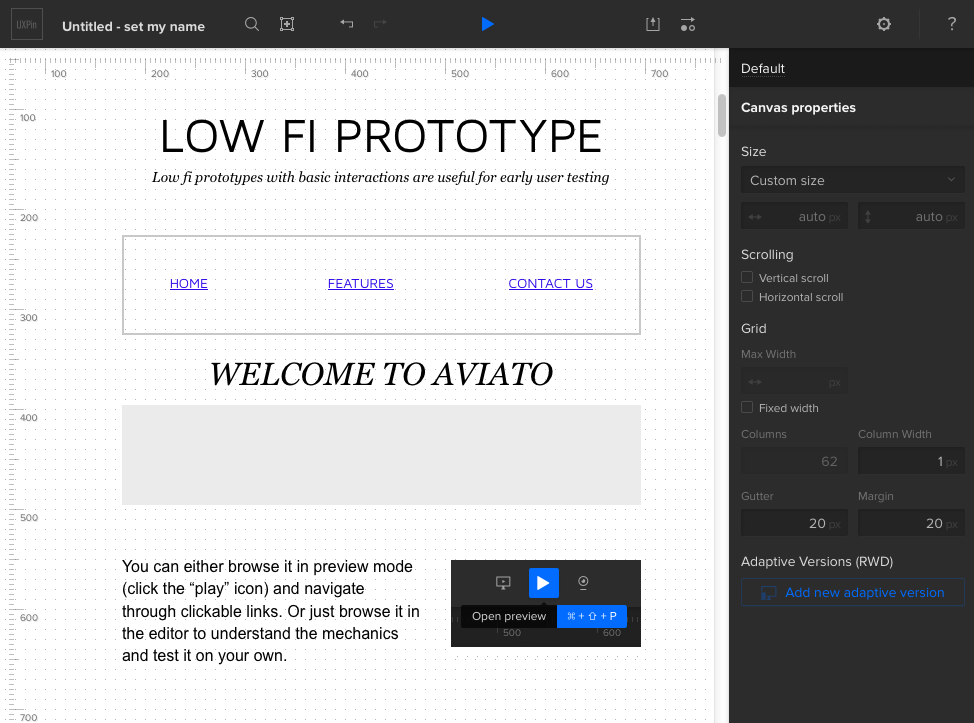Click the canvas height auto field

coord(911,216)
